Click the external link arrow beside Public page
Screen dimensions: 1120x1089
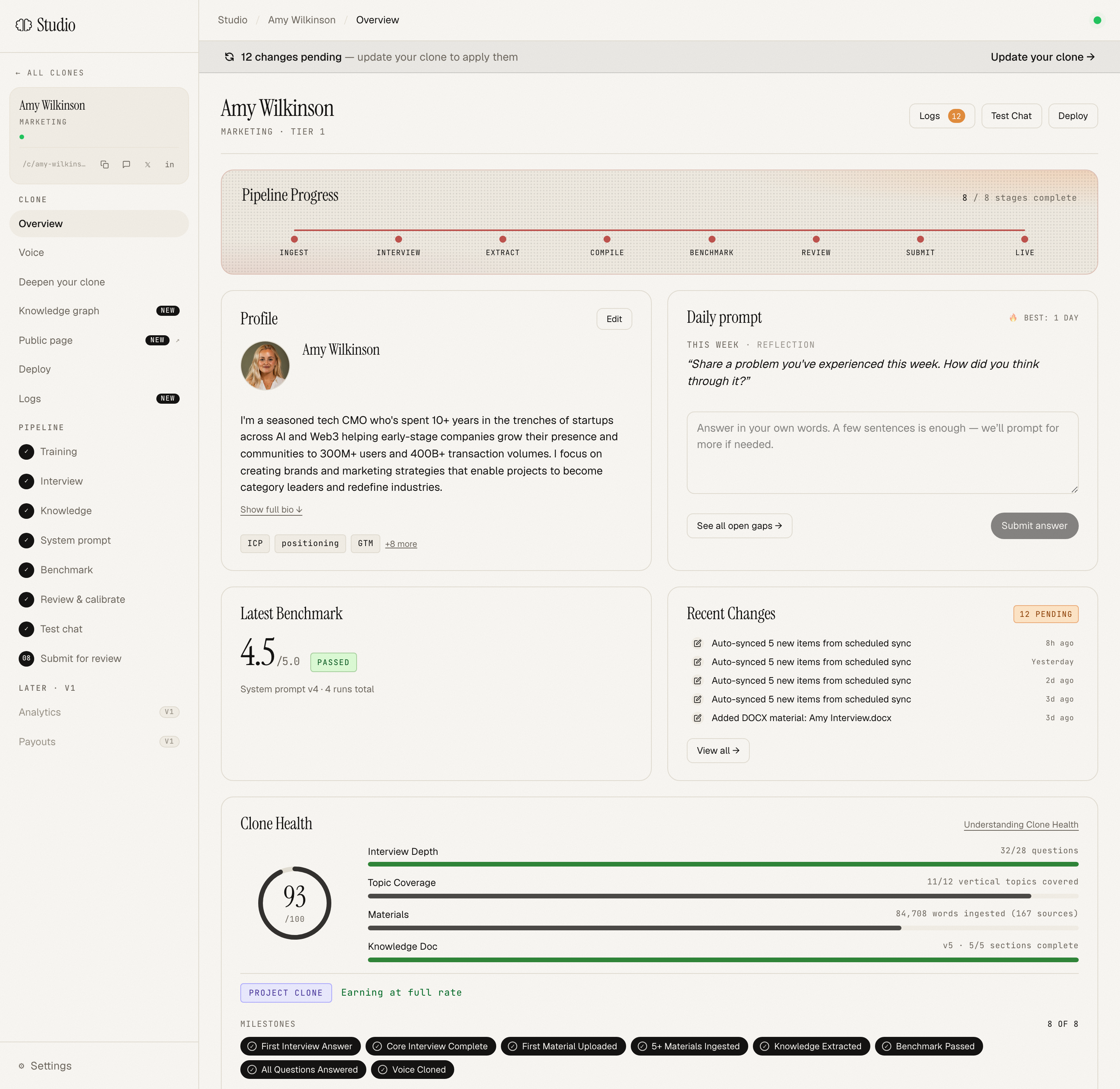pyautogui.click(x=177, y=340)
